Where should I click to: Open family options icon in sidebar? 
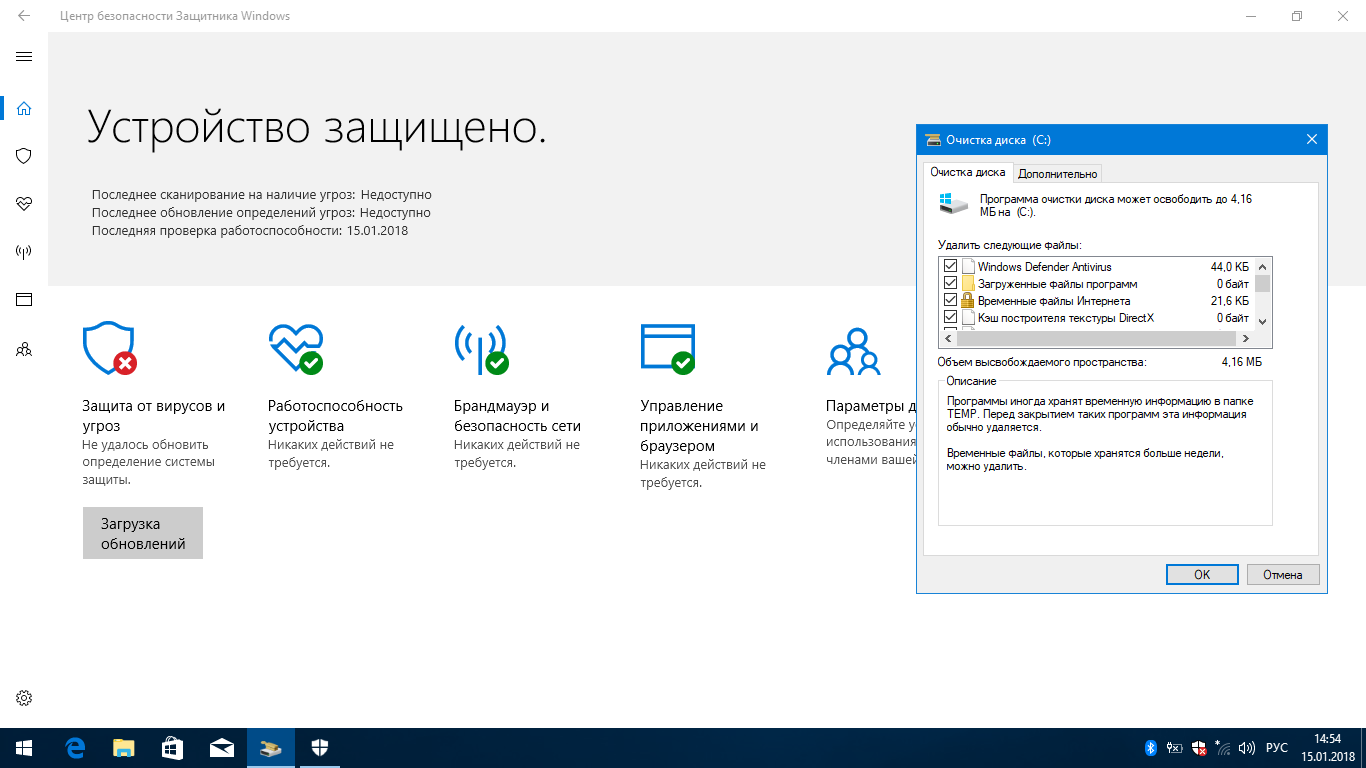coord(24,350)
